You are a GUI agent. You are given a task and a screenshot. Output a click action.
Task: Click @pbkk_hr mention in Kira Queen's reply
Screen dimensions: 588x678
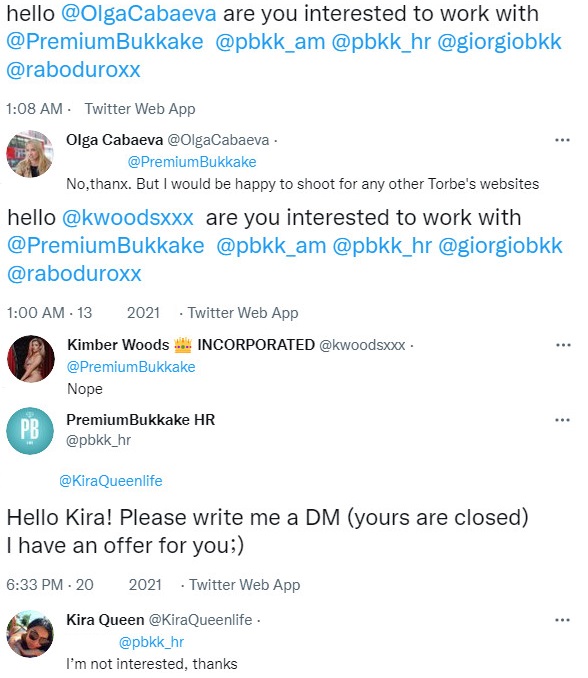151,642
